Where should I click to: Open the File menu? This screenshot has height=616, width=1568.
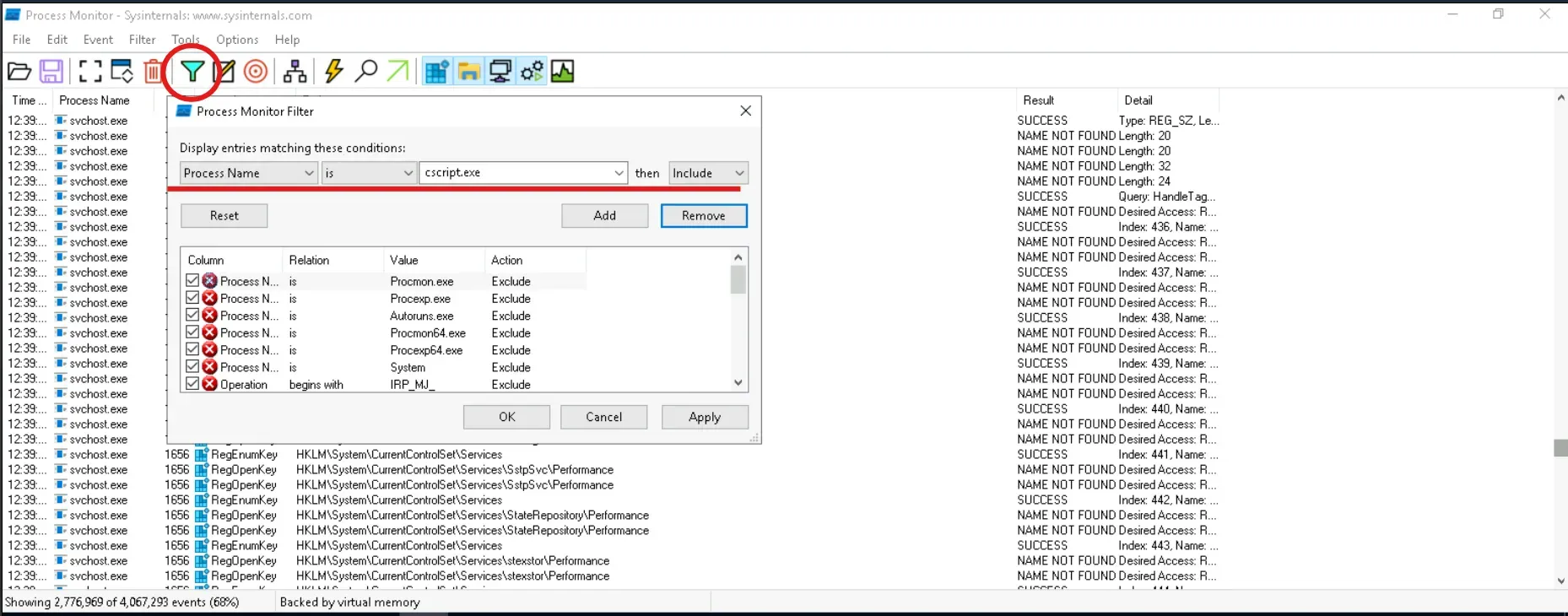22,40
